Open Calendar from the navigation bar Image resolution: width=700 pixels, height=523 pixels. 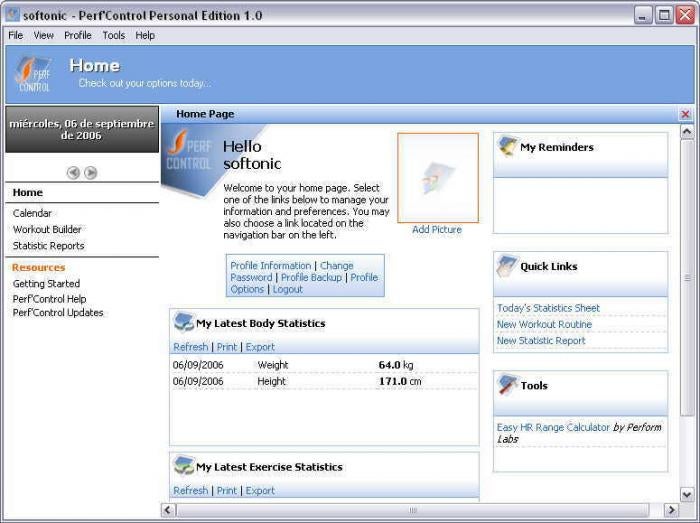(32, 213)
